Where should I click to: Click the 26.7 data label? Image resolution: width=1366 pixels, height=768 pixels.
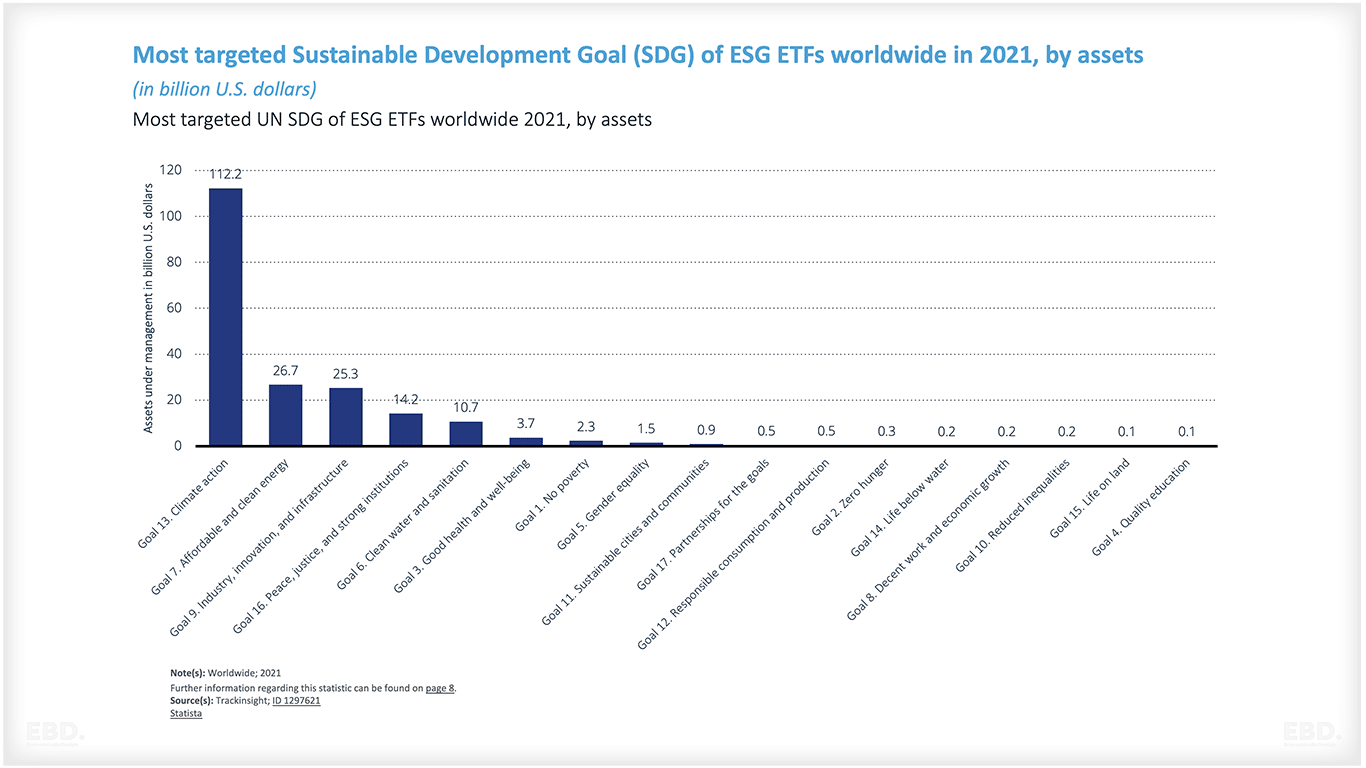[286, 371]
